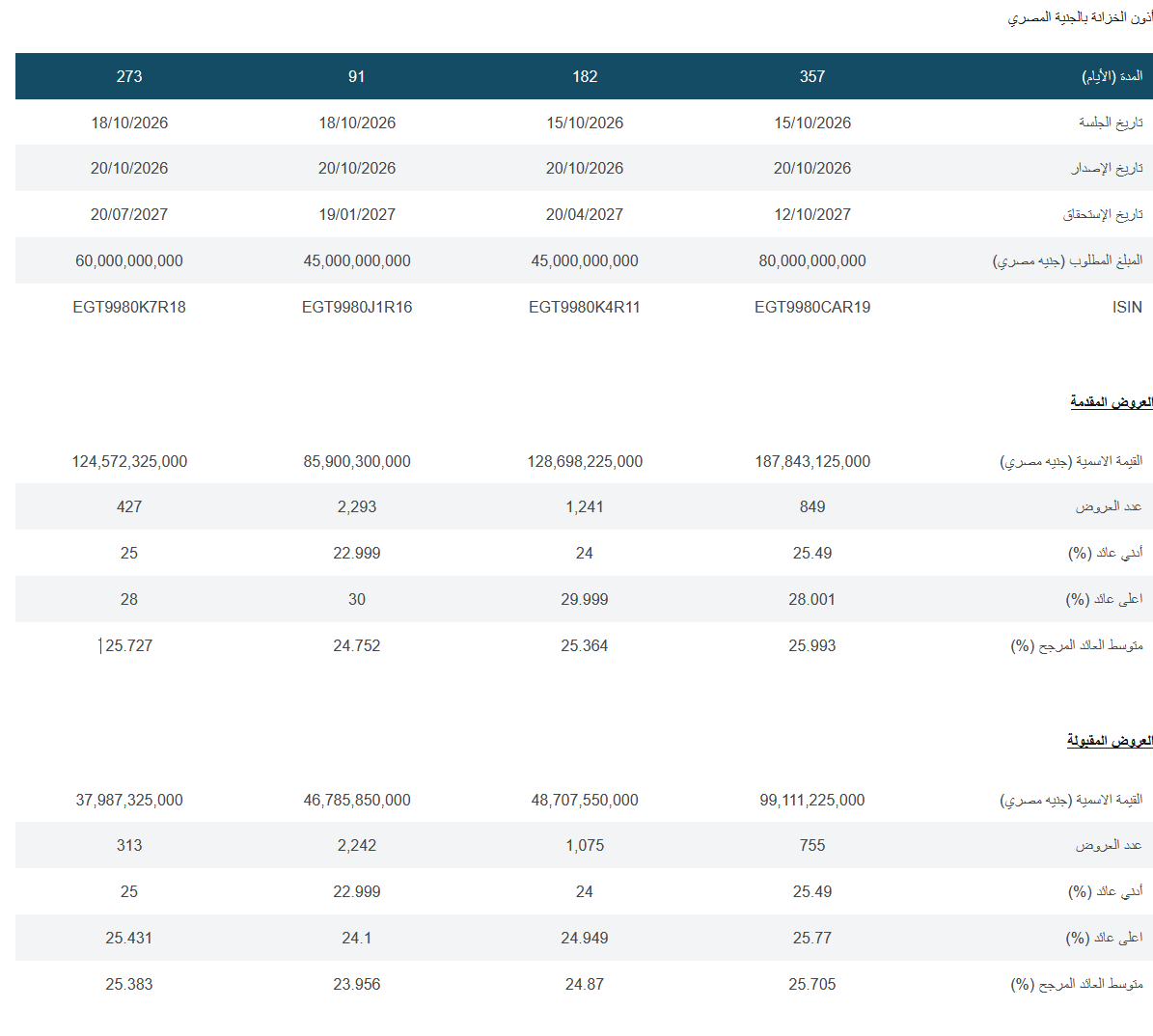Select maturity date 12/10/2027
The image size is (1153, 1036).
coord(812,215)
